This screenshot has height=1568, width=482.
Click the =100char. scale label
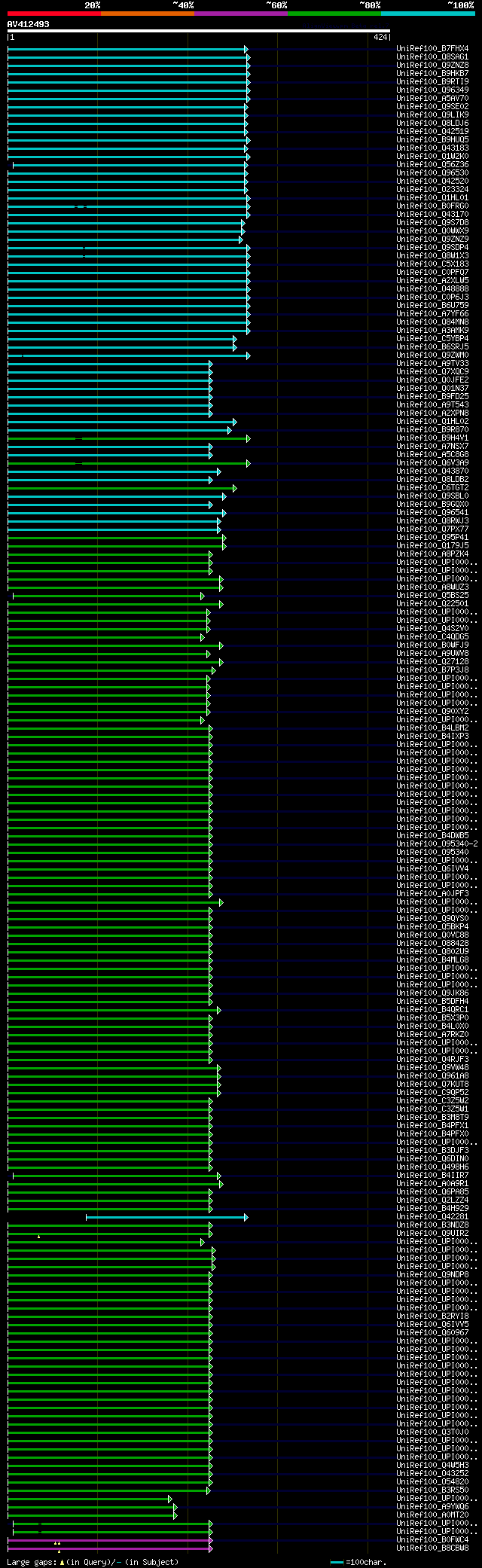click(x=366, y=1562)
